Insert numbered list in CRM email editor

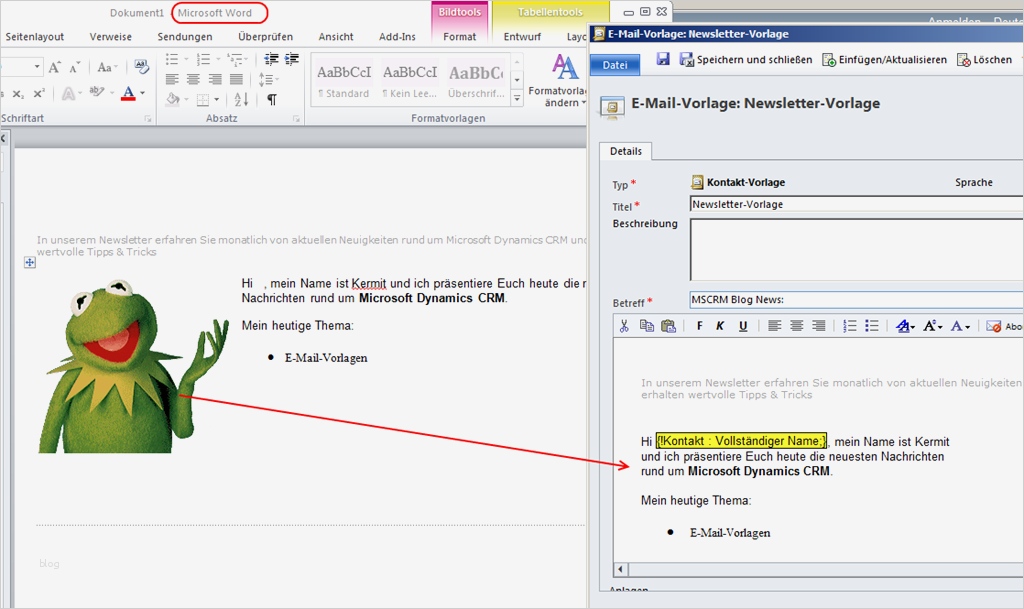coord(850,326)
